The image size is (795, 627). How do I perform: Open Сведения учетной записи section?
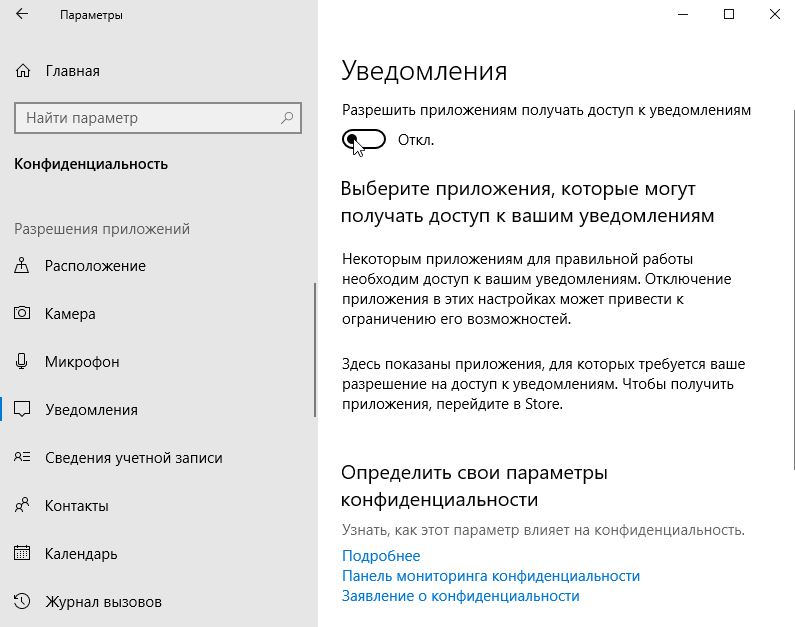[134, 458]
